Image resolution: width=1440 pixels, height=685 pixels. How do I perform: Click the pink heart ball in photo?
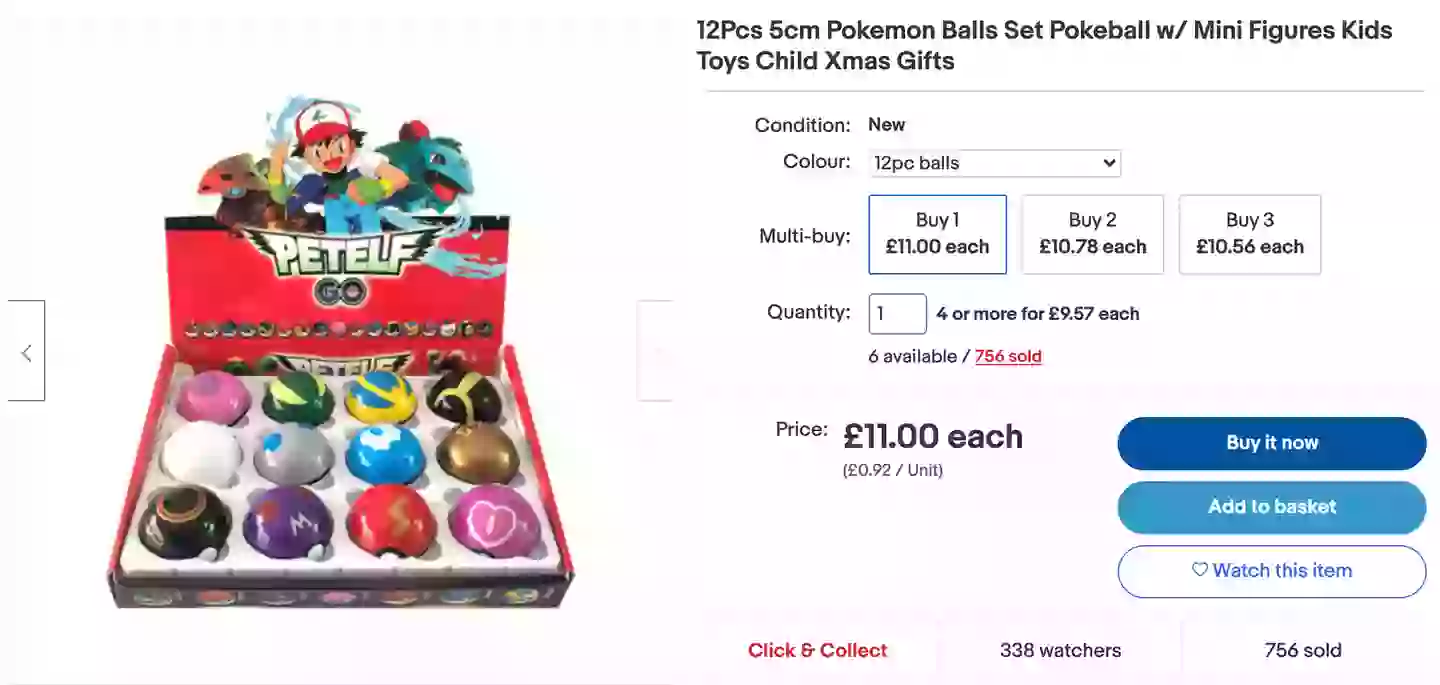[491, 518]
